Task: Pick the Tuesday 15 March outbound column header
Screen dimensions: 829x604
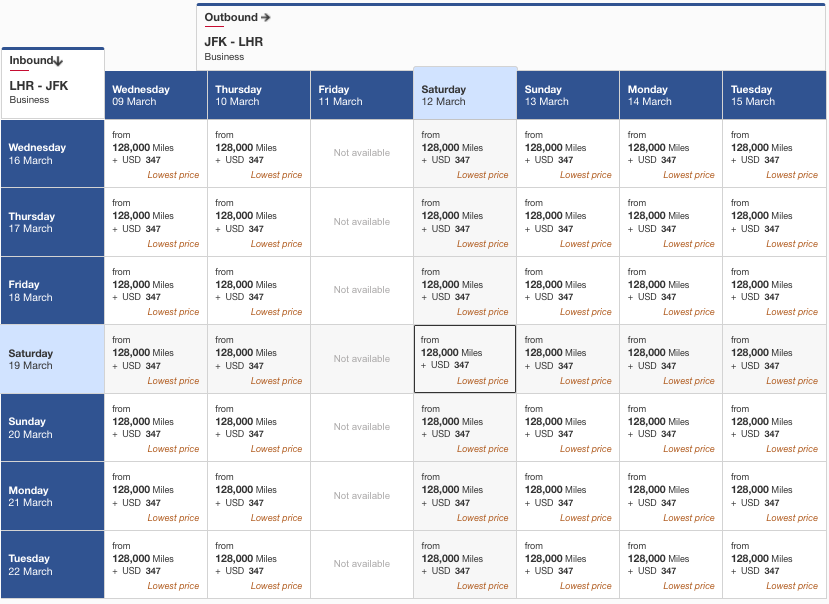Action: coord(774,95)
